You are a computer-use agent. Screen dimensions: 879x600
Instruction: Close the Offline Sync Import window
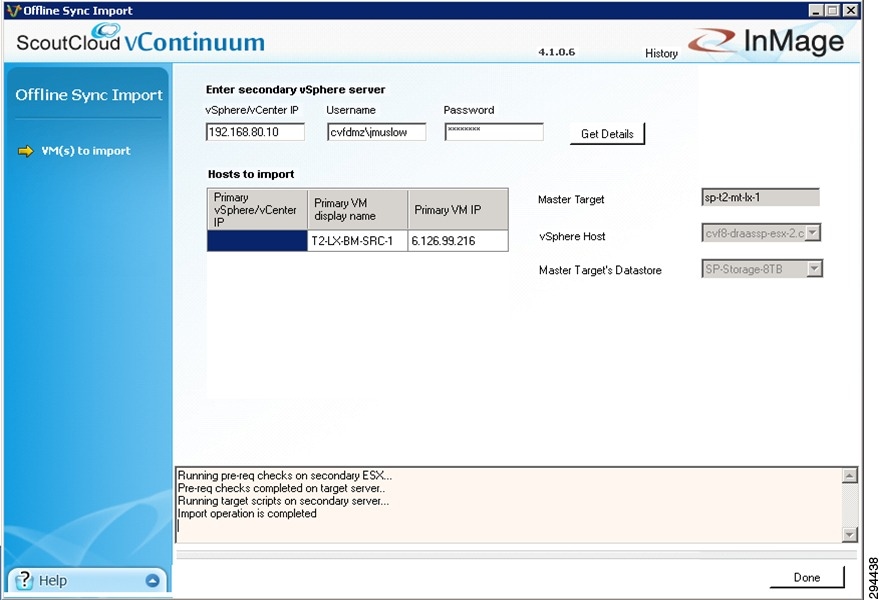click(x=851, y=10)
